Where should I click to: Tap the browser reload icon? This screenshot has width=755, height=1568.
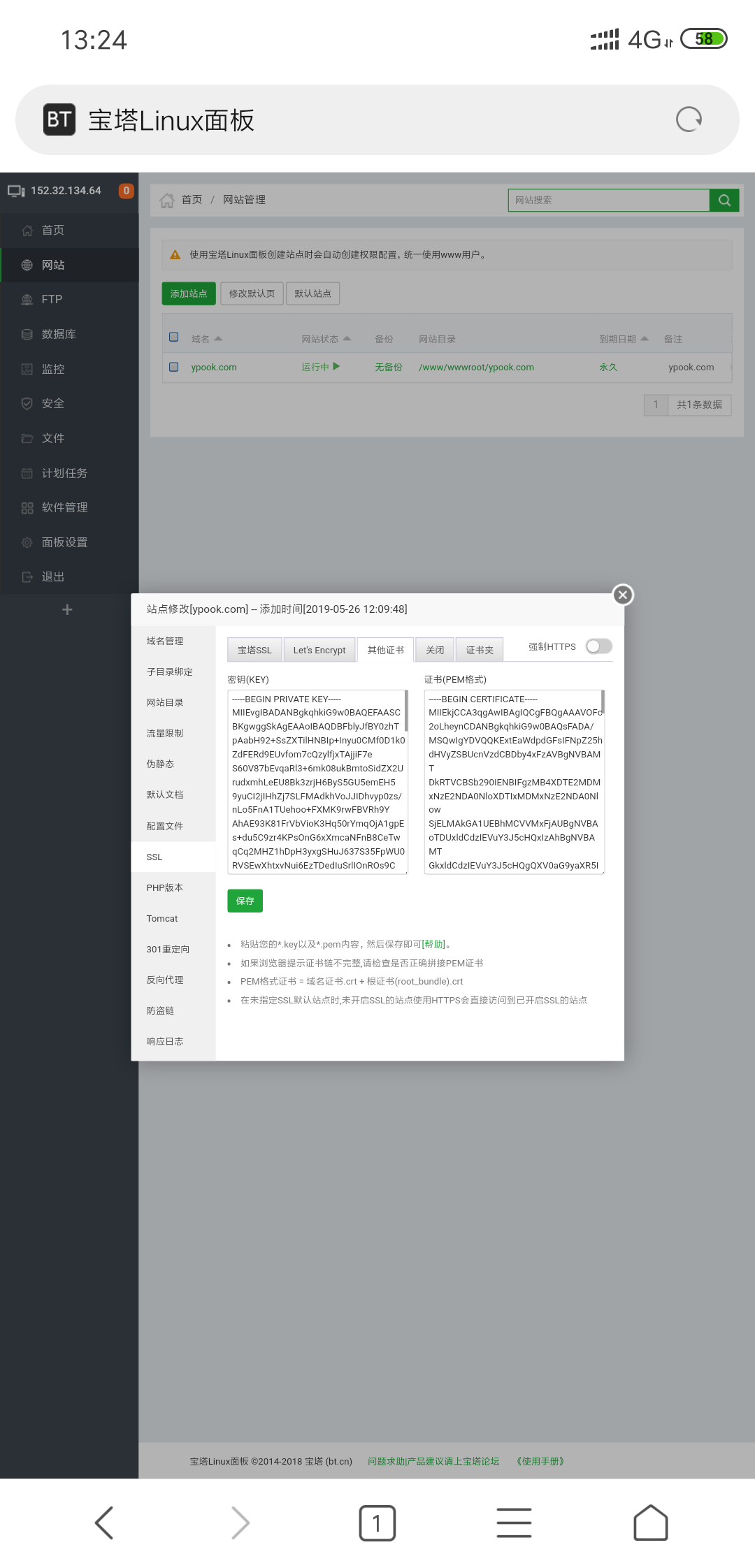click(689, 119)
